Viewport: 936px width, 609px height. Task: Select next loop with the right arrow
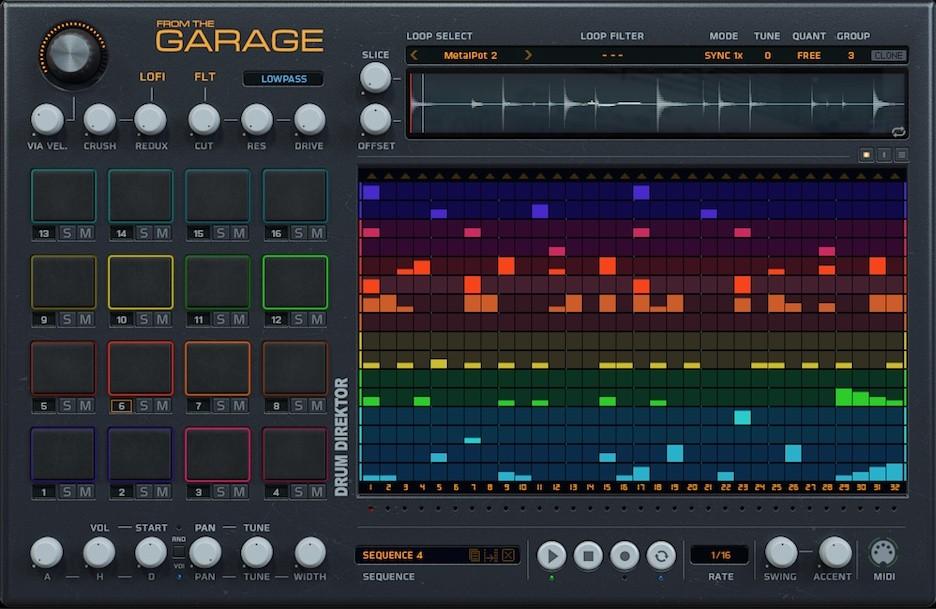point(529,56)
